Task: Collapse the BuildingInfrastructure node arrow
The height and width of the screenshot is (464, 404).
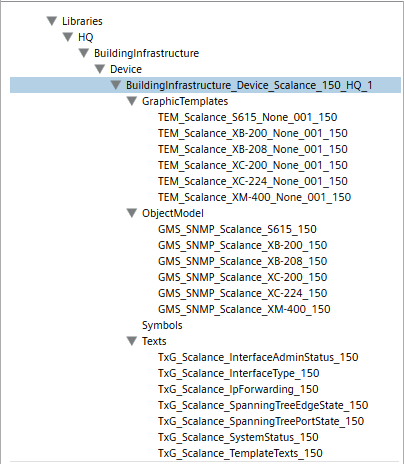Action: [x=84, y=53]
